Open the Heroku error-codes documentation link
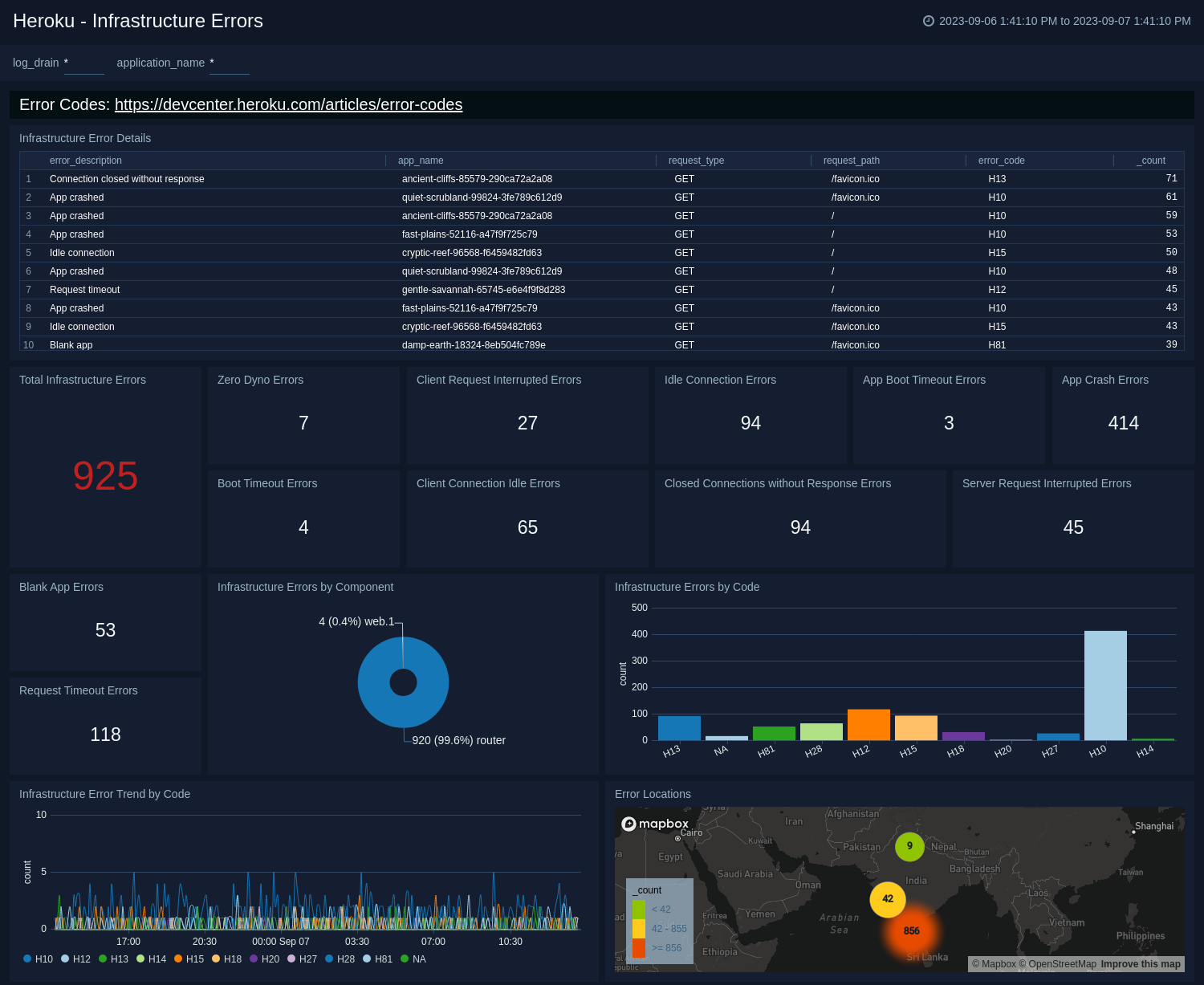This screenshot has height=985, width=1204. point(289,104)
